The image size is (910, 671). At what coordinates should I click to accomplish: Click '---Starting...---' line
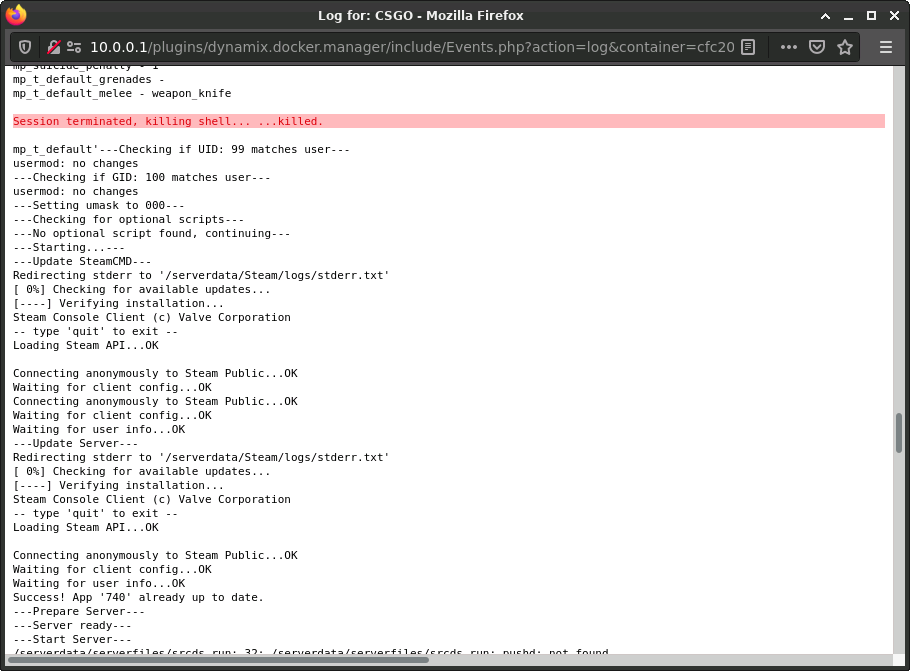[x=68, y=247]
